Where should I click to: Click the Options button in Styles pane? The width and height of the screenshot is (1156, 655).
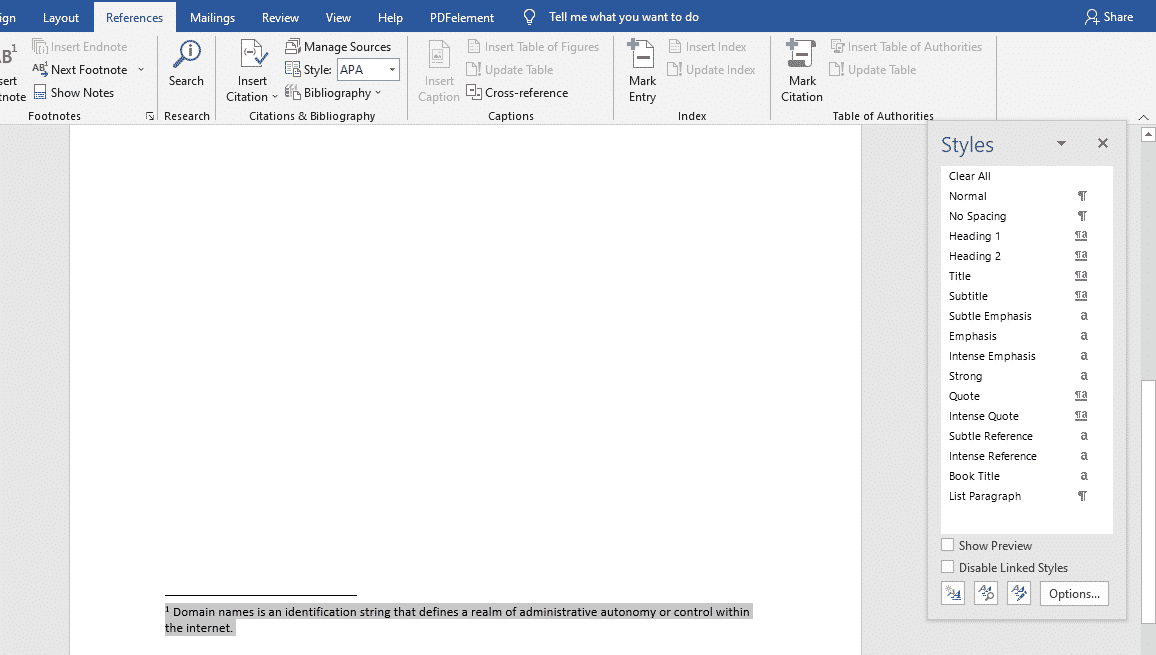pos(1073,592)
